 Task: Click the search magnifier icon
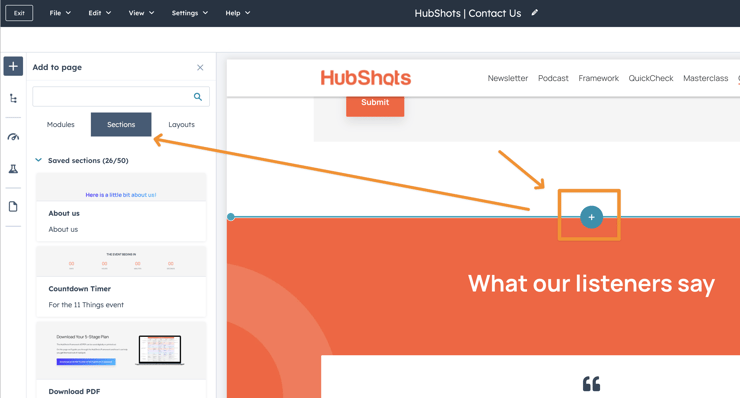(x=198, y=97)
